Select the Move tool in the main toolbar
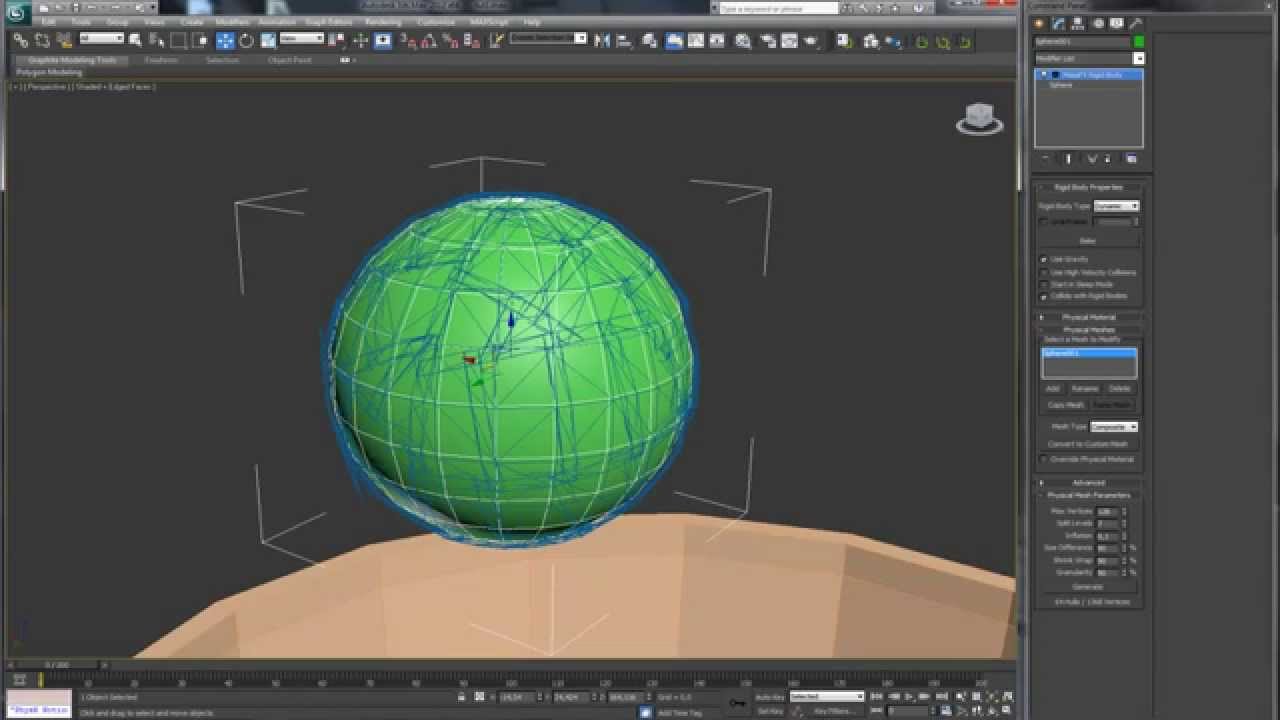 (225, 40)
